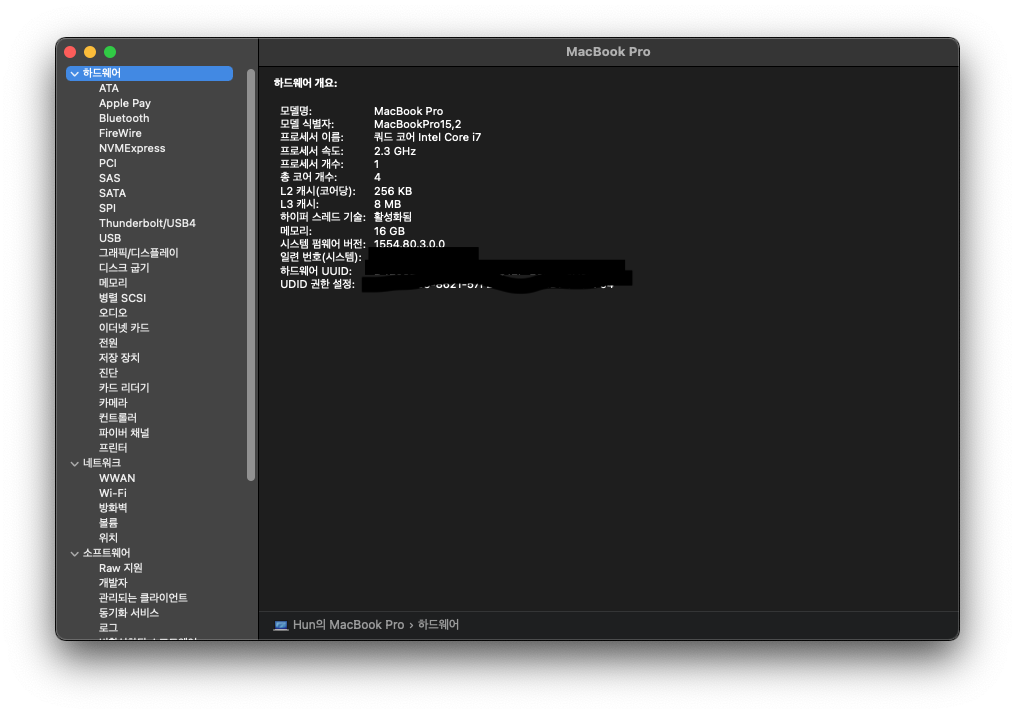Open 카드 리더기 entry

tap(124, 387)
